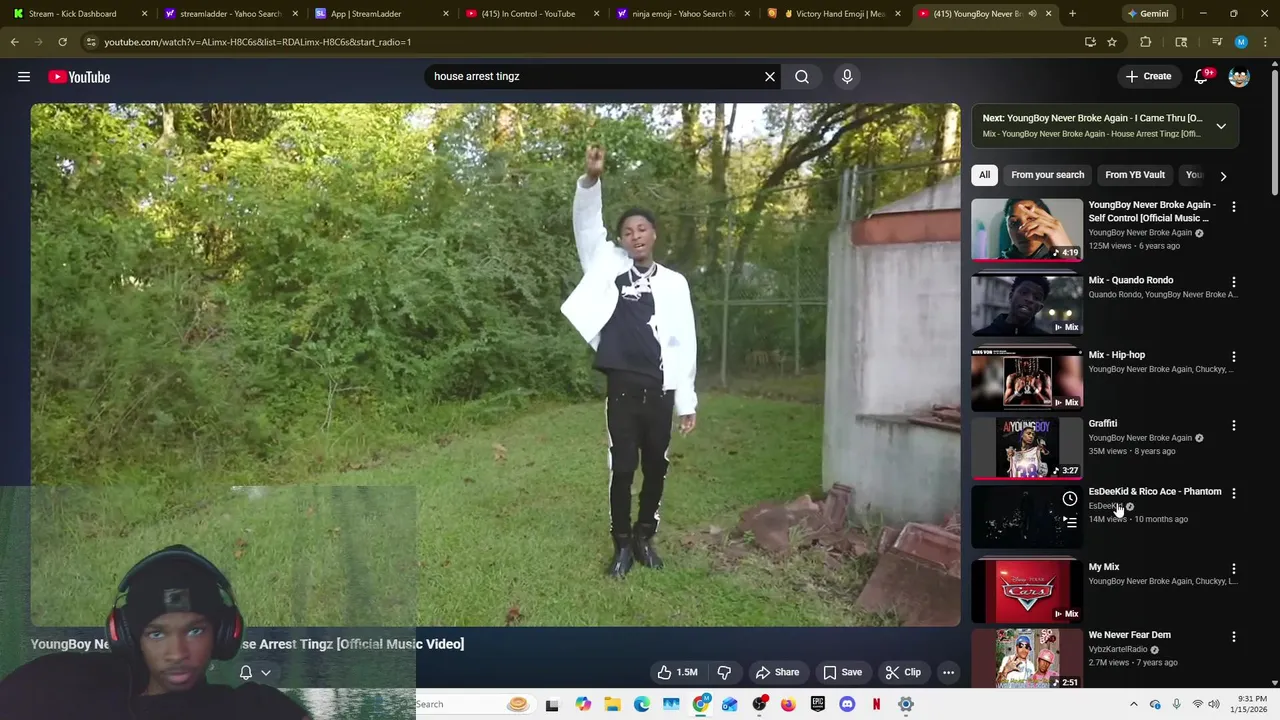Open Mix - Hip-hop thumbnail
The width and height of the screenshot is (1280, 720).
(x=1027, y=379)
